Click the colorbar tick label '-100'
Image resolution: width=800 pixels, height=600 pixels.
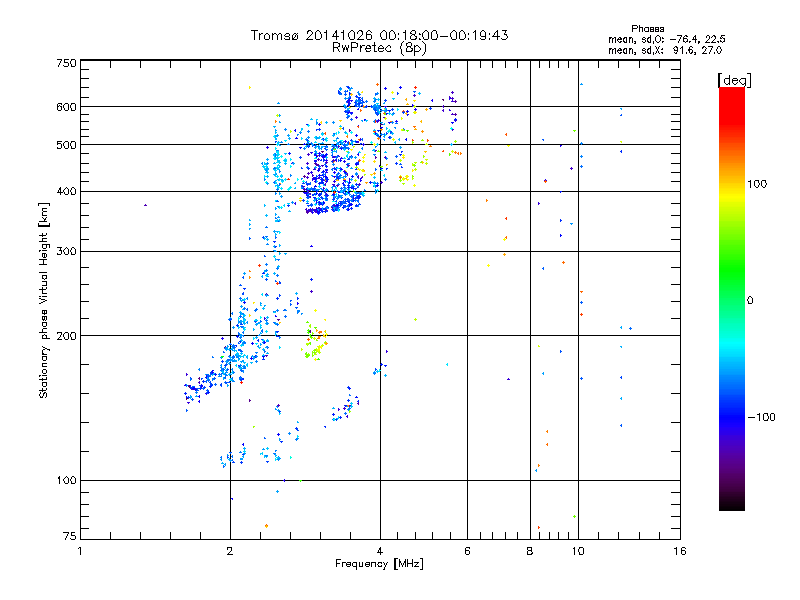coord(761,417)
